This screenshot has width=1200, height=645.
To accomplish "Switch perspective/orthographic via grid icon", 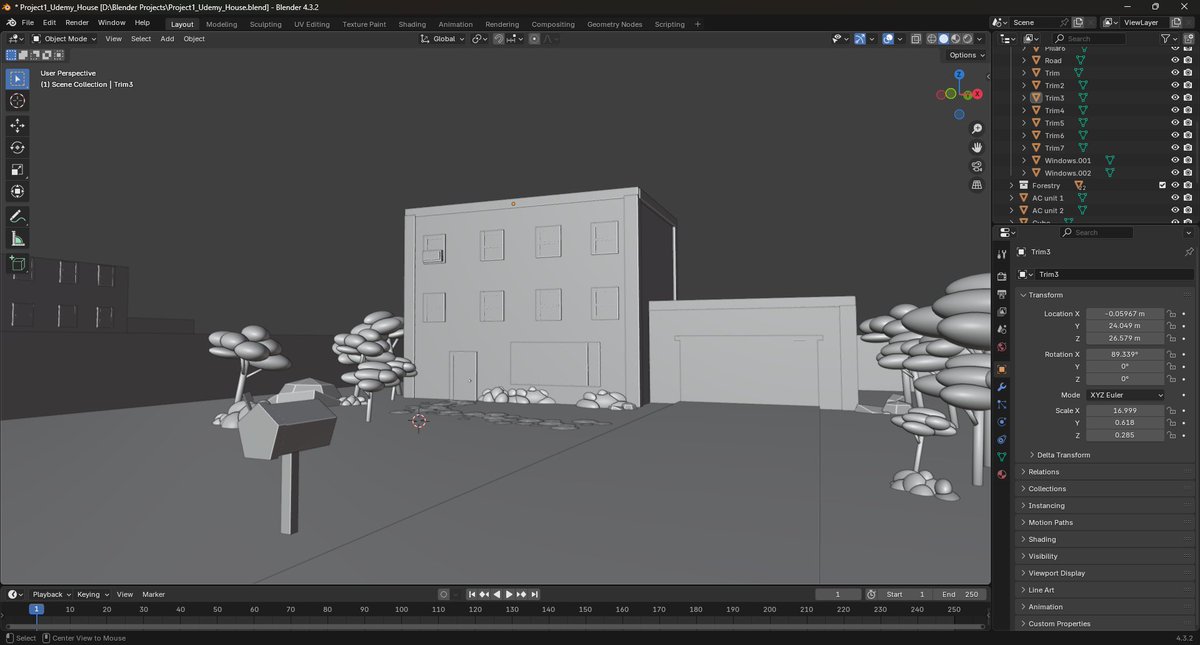I will coord(977,185).
